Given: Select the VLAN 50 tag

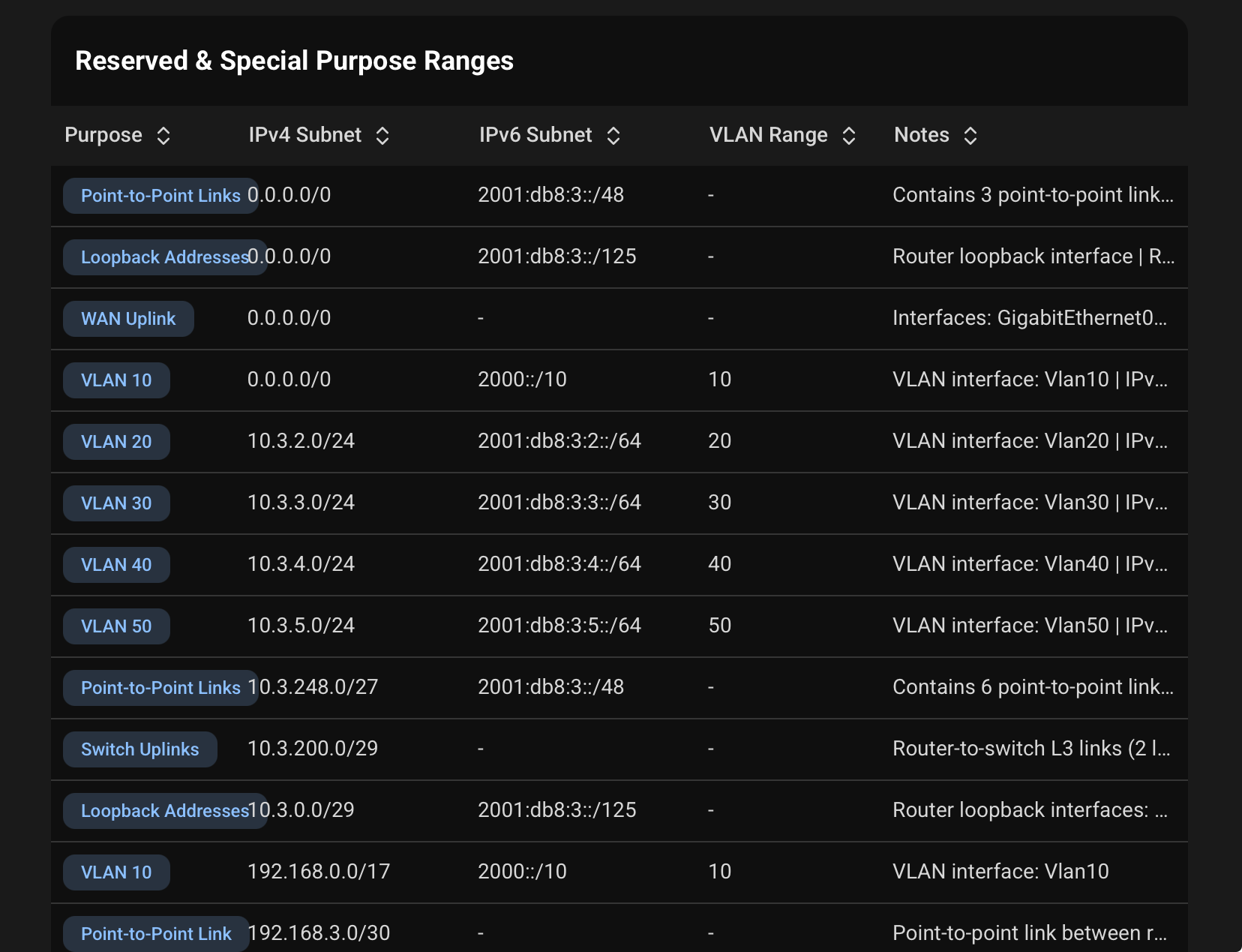Looking at the screenshot, I should pyautogui.click(x=116, y=626).
